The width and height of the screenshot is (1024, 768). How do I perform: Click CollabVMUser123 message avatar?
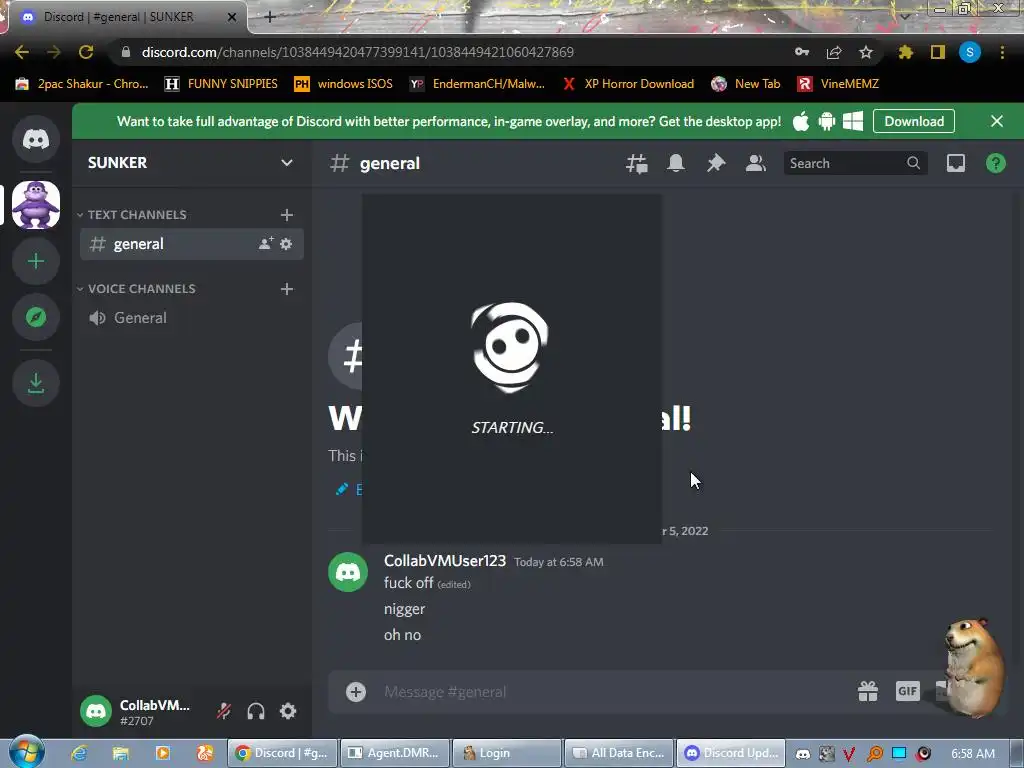pos(348,572)
